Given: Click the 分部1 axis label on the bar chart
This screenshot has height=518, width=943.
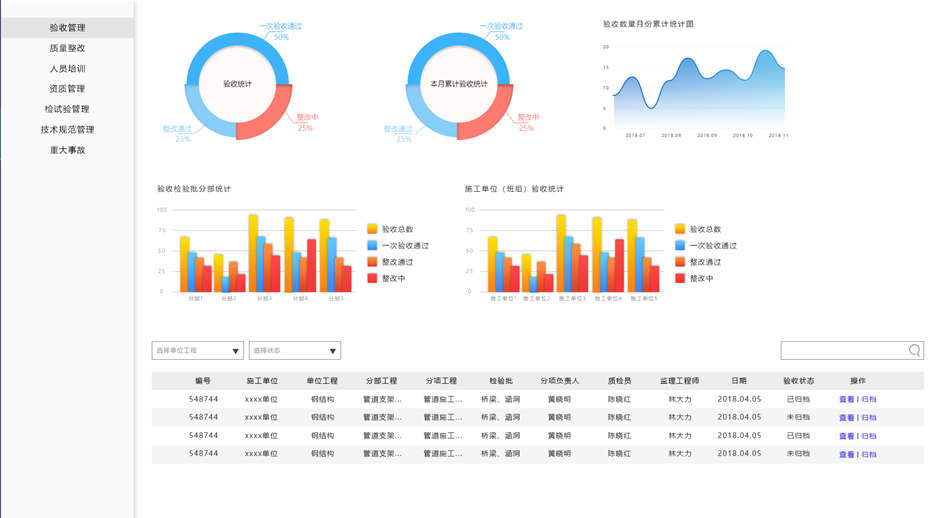Looking at the screenshot, I should coord(195,298).
